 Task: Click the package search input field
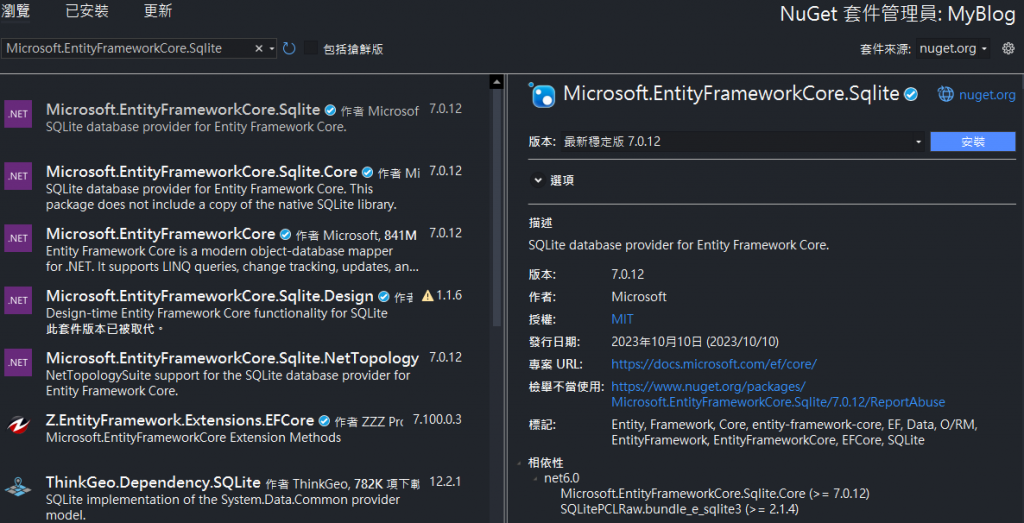[127, 48]
